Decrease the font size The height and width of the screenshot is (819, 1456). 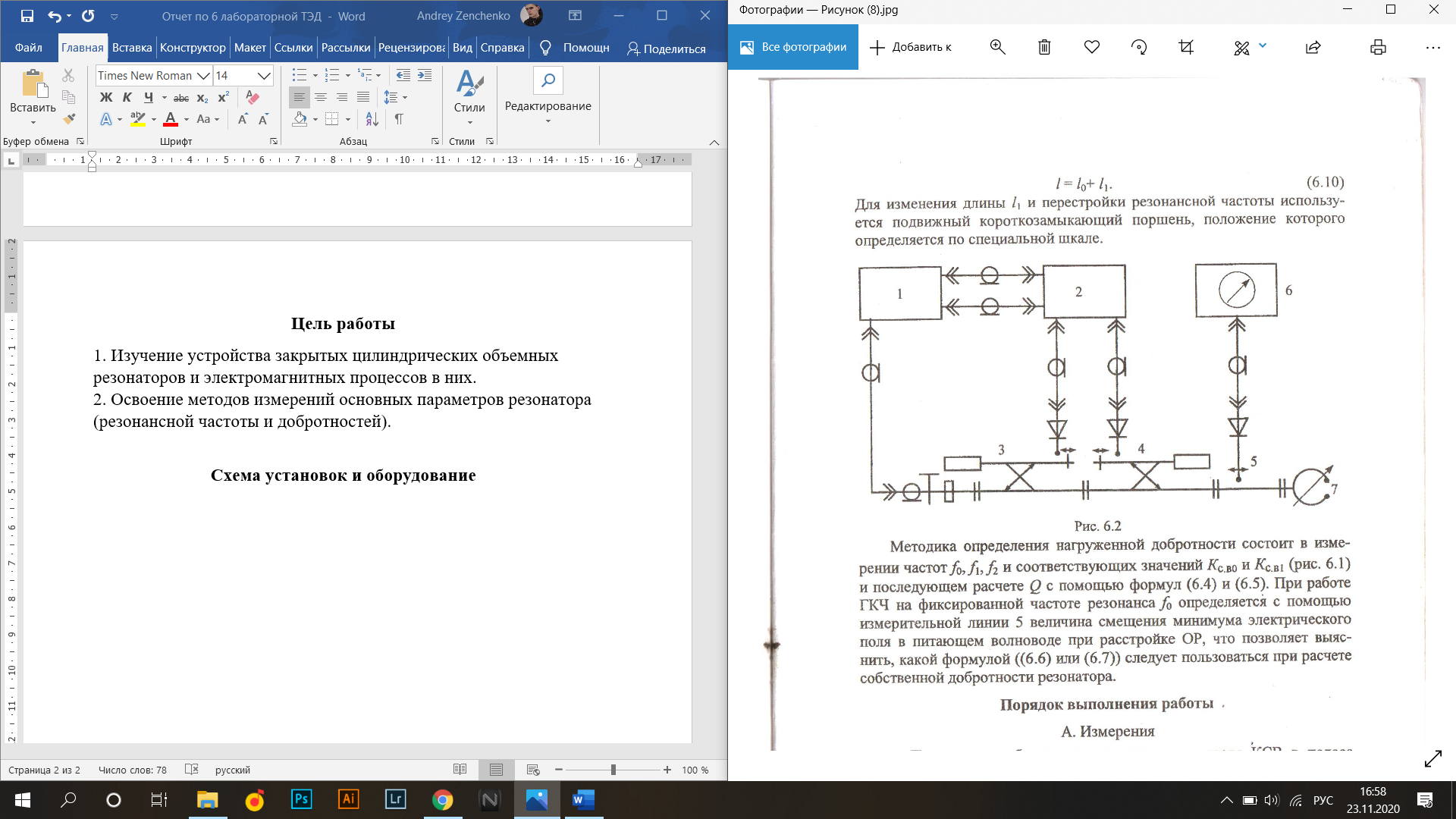pyautogui.click(x=263, y=119)
